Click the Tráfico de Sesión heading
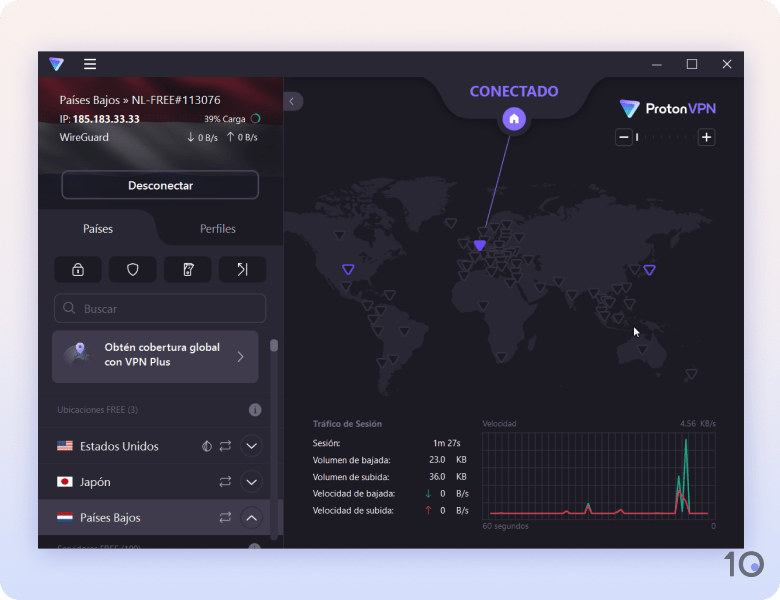Viewport: 780px width, 600px height. click(347, 424)
